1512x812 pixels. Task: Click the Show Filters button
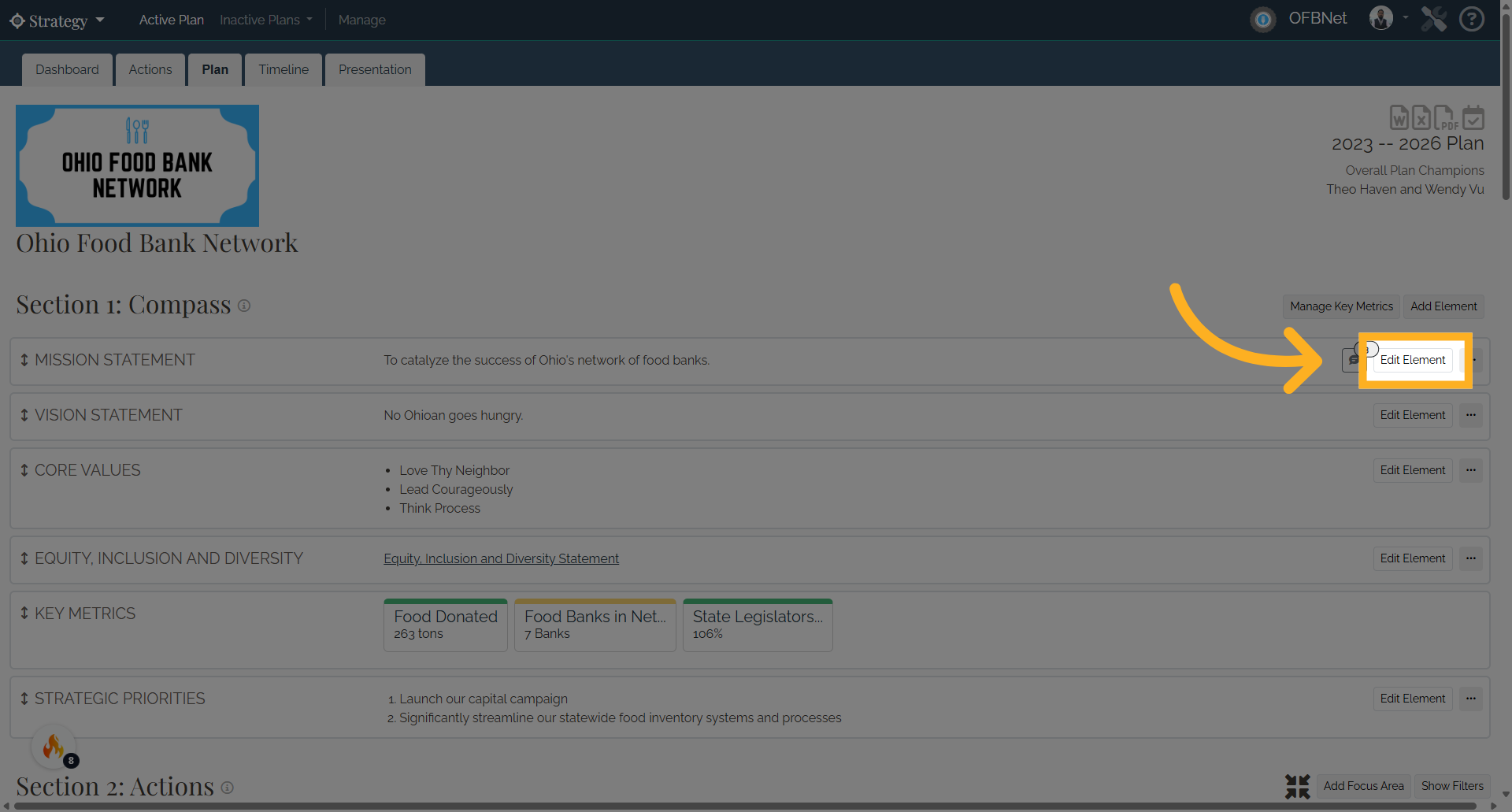click(x=1452, y=786)
